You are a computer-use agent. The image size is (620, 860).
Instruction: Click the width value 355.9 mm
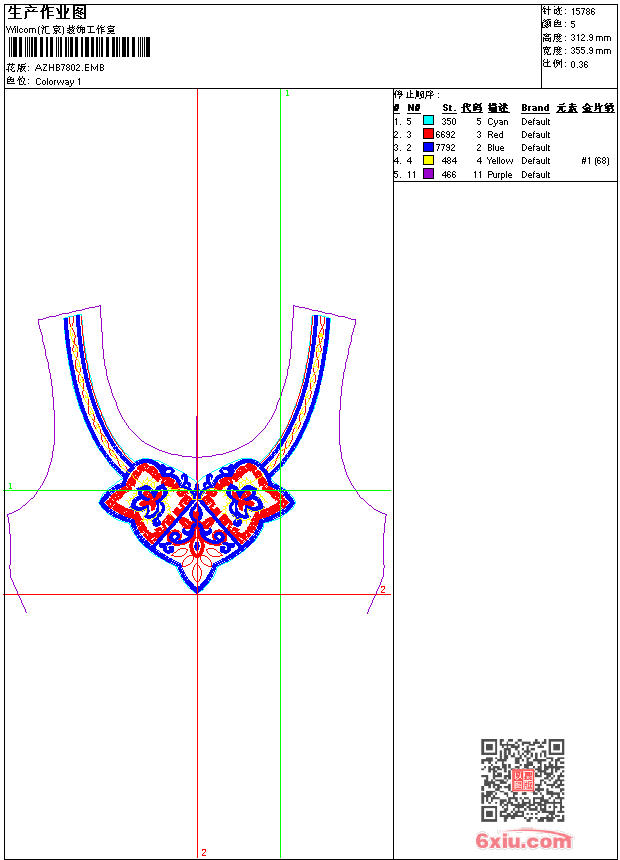(x=590, y=50)
